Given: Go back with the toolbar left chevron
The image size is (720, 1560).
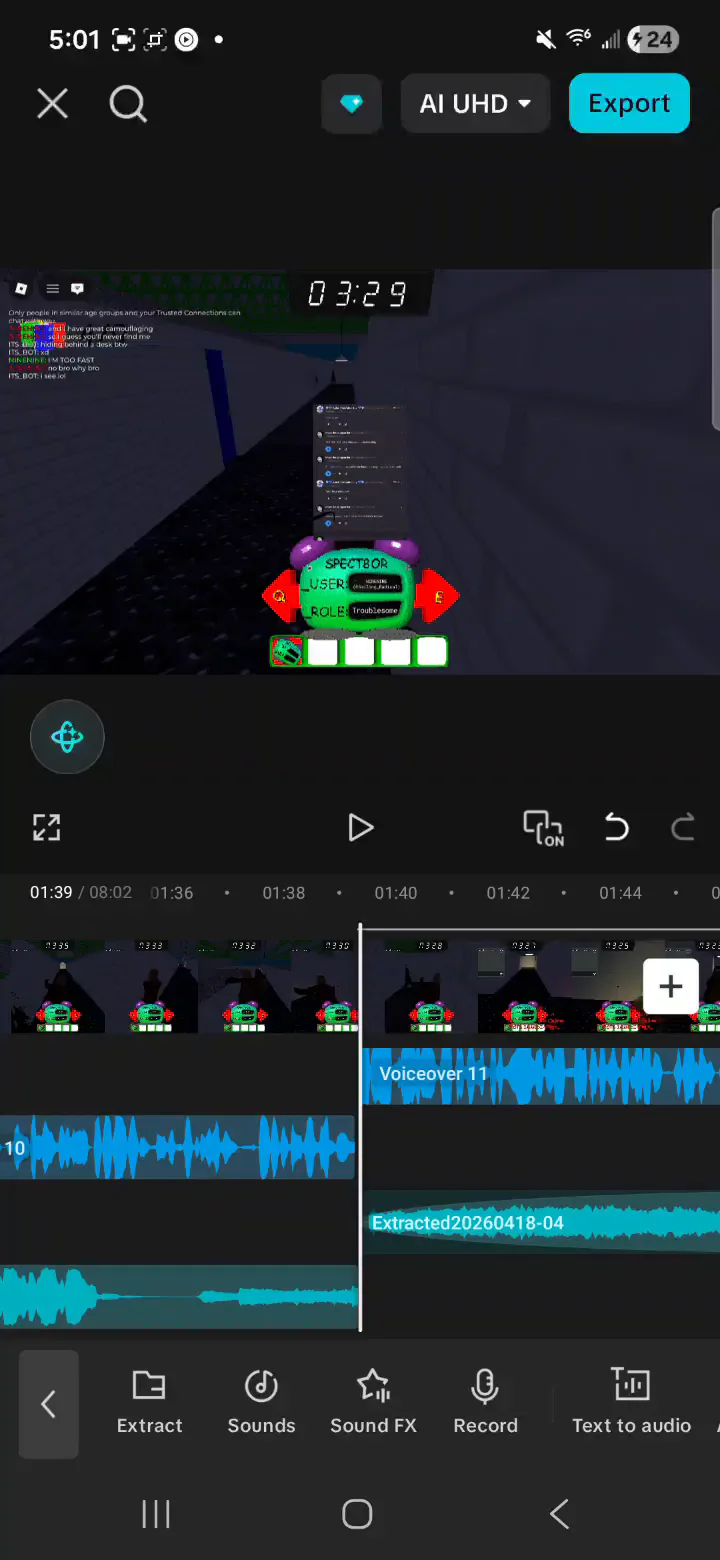Looking at the screenshot, I should (x=48, y=1404).
